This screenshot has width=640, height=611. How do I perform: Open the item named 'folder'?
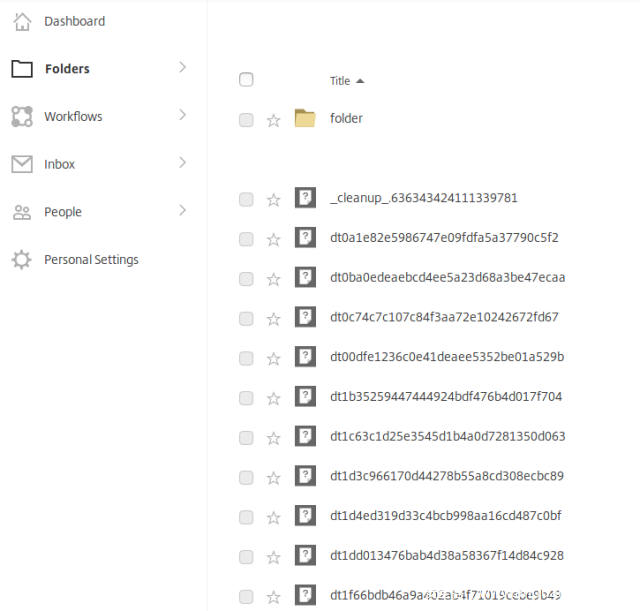coord(346,118)
